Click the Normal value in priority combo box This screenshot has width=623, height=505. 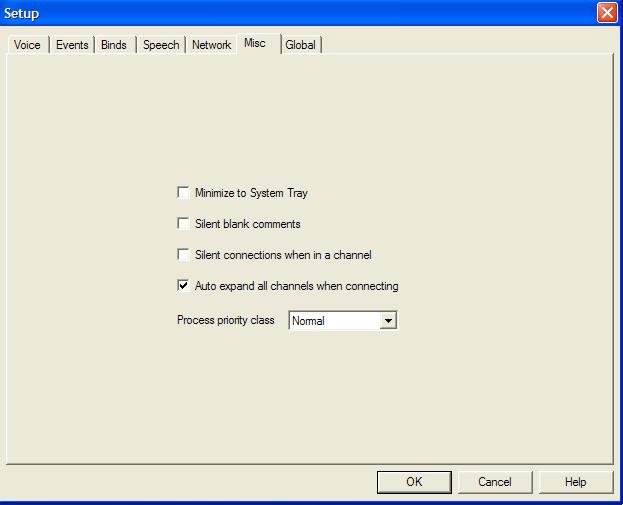click(334, 321)
